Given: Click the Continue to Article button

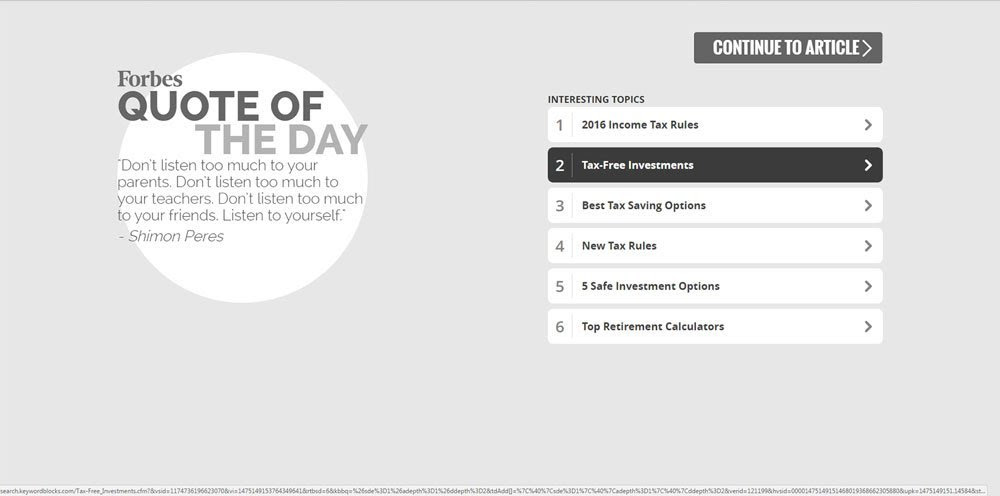Looking at the screenshot, I should click(786, 48).
